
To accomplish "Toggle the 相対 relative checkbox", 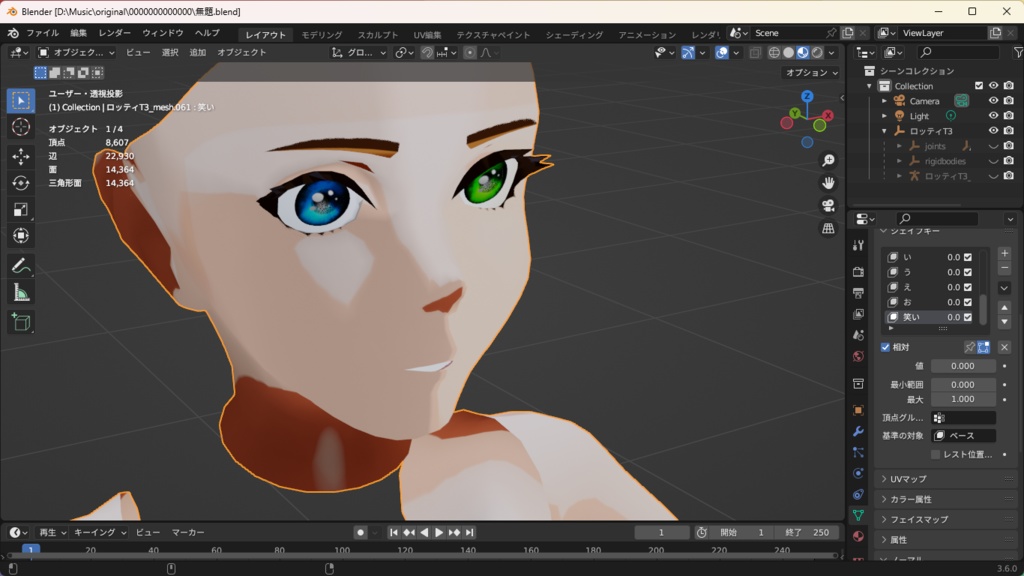I will click(x=886, y=347).
